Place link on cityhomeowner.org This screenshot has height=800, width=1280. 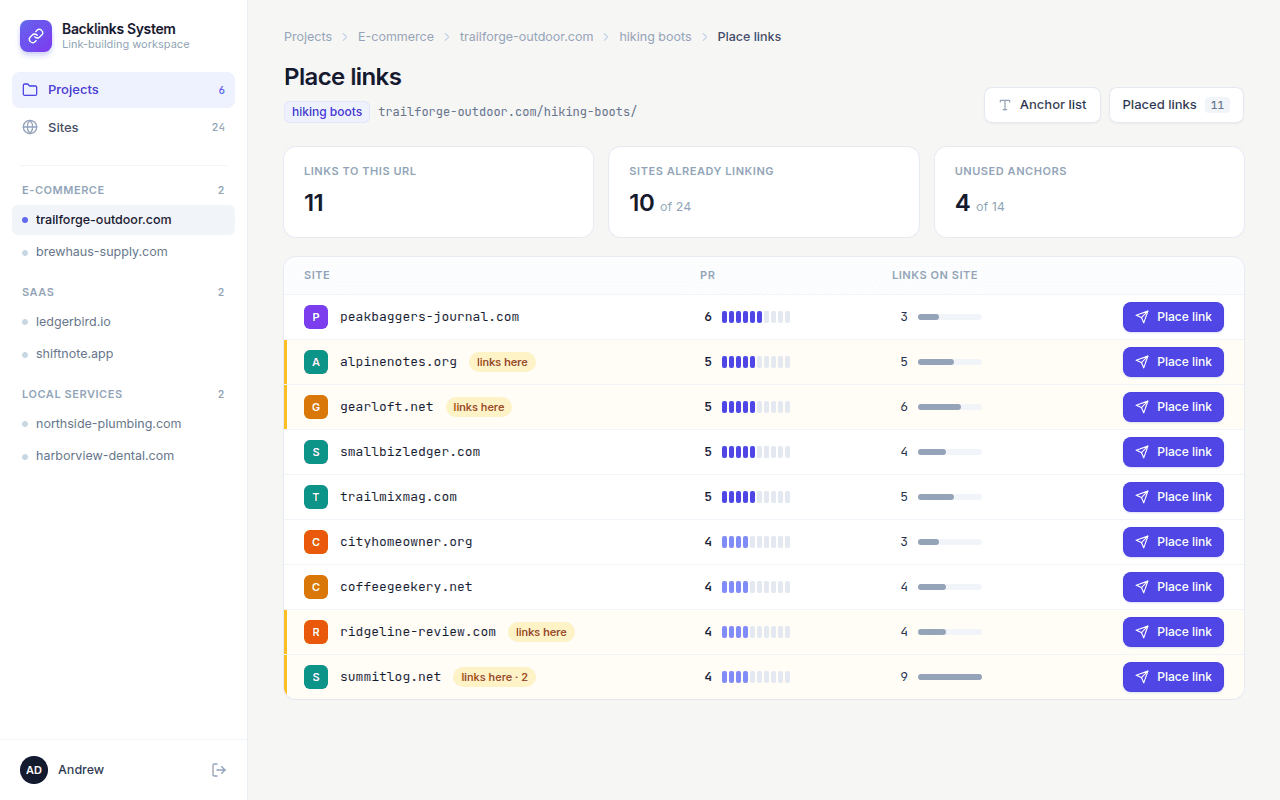[1173, 542]
